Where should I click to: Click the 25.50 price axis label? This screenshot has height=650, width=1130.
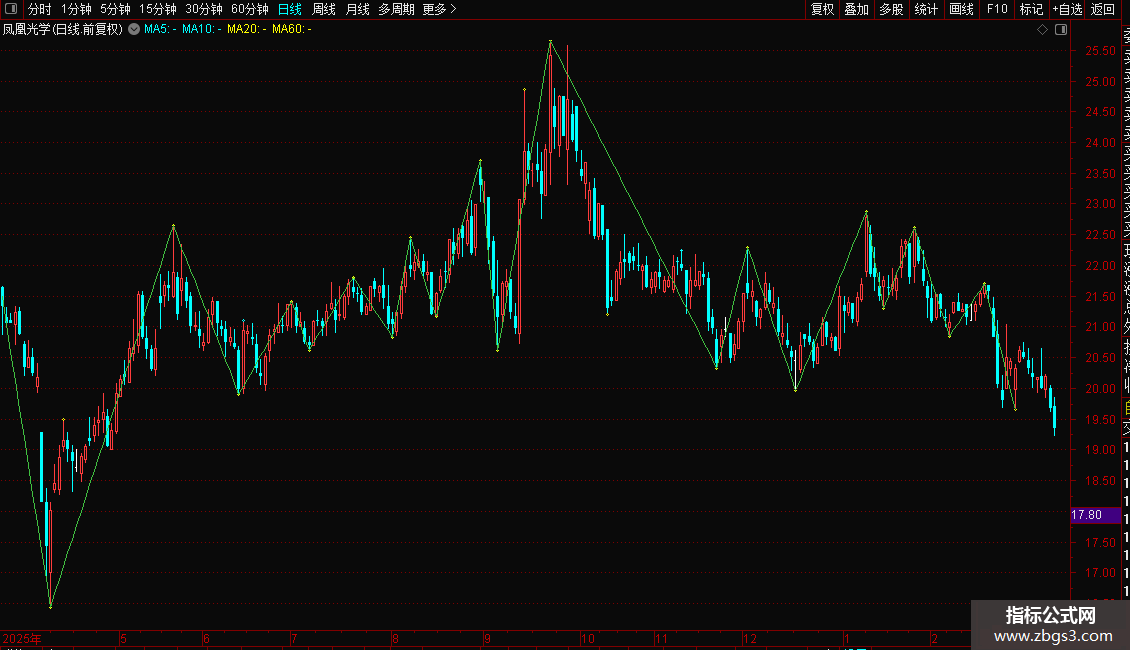(1100, 50)
